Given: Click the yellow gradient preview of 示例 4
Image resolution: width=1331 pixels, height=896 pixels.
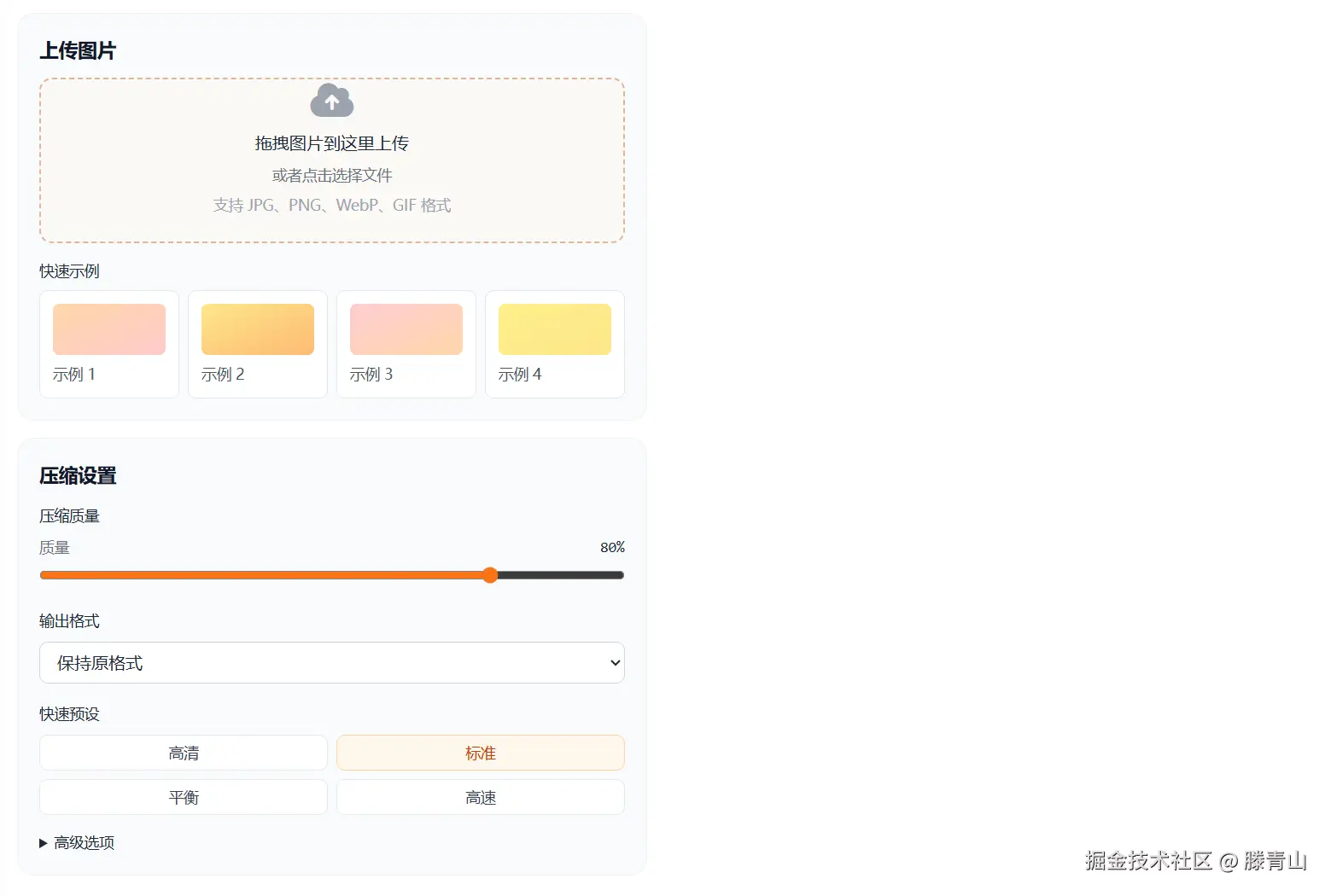Looking at the screenshot, I should (x=554, y=329).
